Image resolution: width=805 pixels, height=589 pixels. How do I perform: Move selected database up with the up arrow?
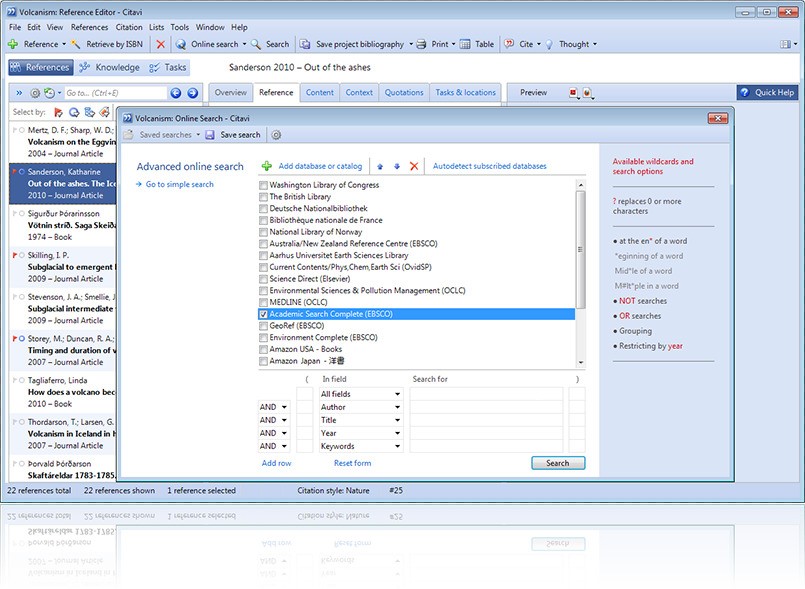click(381, 166)
